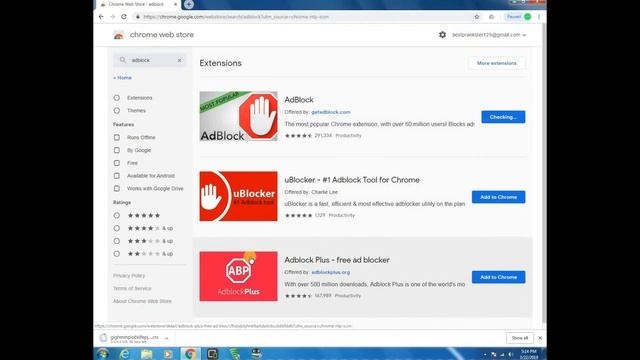Bookmark this page with the star icon

point(477,17)
